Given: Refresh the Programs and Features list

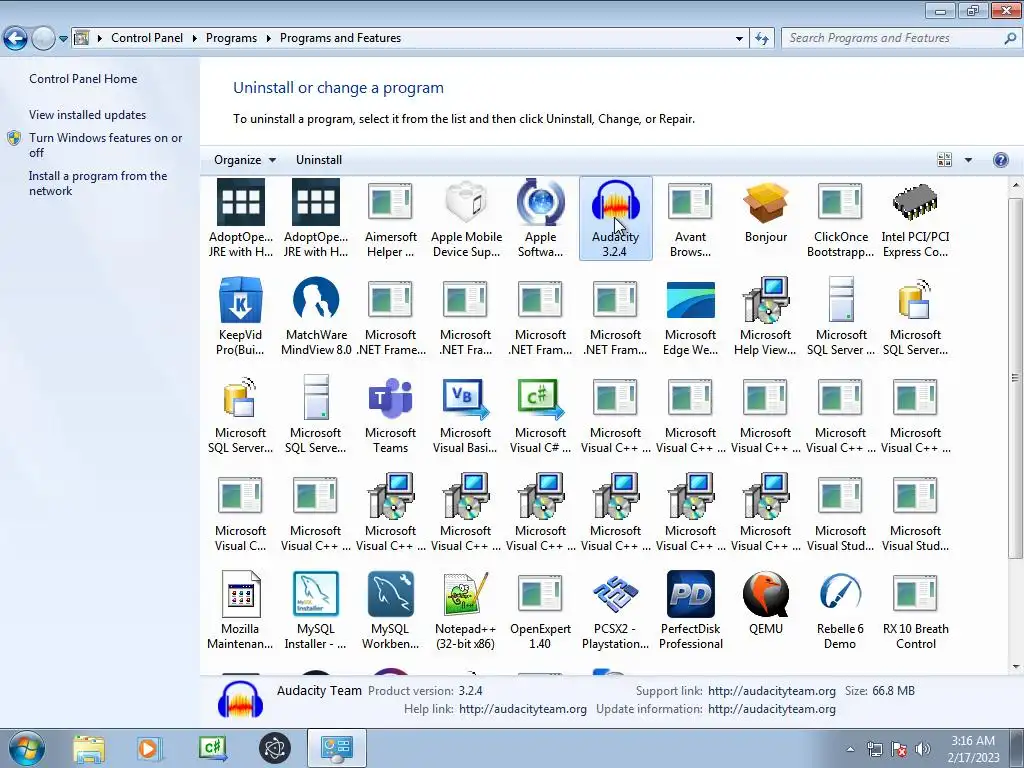Looking at the screenshot, I should click(x=761, y=39).
